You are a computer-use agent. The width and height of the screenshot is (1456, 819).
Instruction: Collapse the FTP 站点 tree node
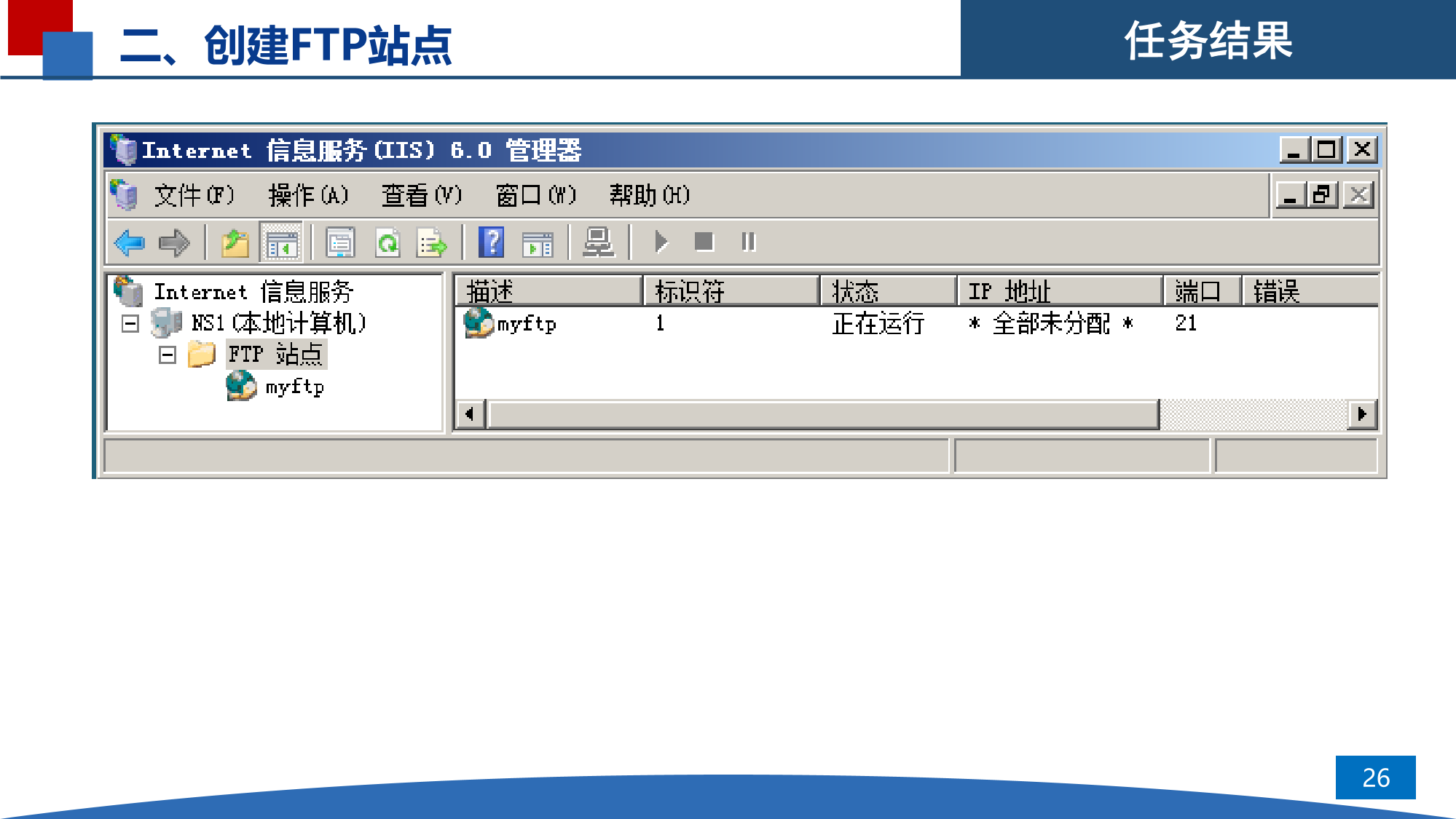click(x=168, y=355)
